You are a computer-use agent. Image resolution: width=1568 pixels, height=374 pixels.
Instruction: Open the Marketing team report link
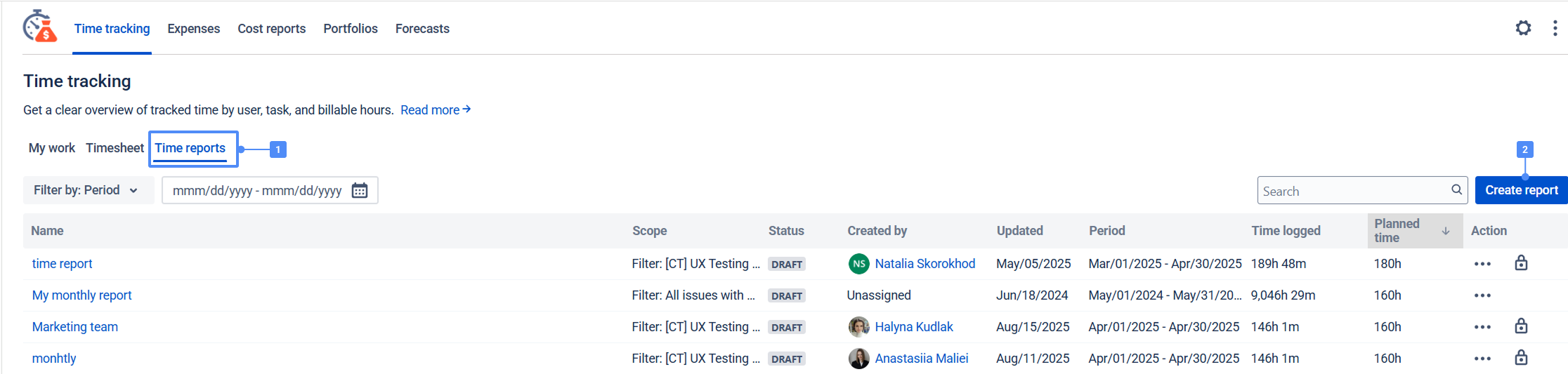75,327
